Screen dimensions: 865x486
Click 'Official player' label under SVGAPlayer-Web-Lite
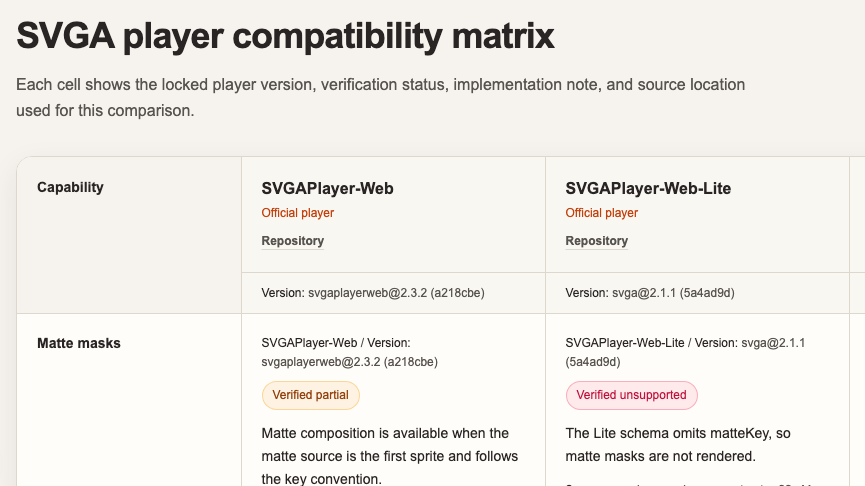coord(601,213)
